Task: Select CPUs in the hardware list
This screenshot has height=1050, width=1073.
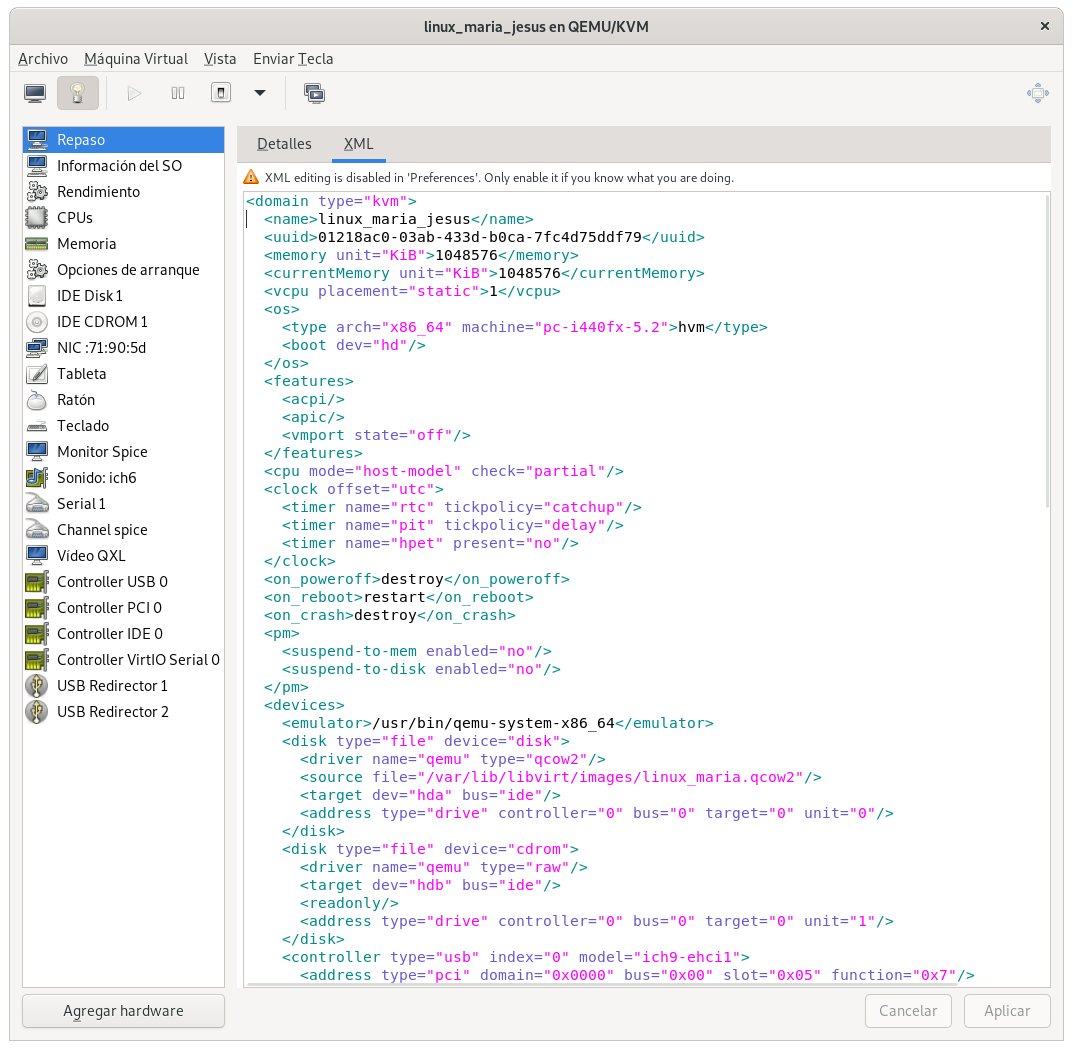Action: pyautogui.click(x=75, y=218)
